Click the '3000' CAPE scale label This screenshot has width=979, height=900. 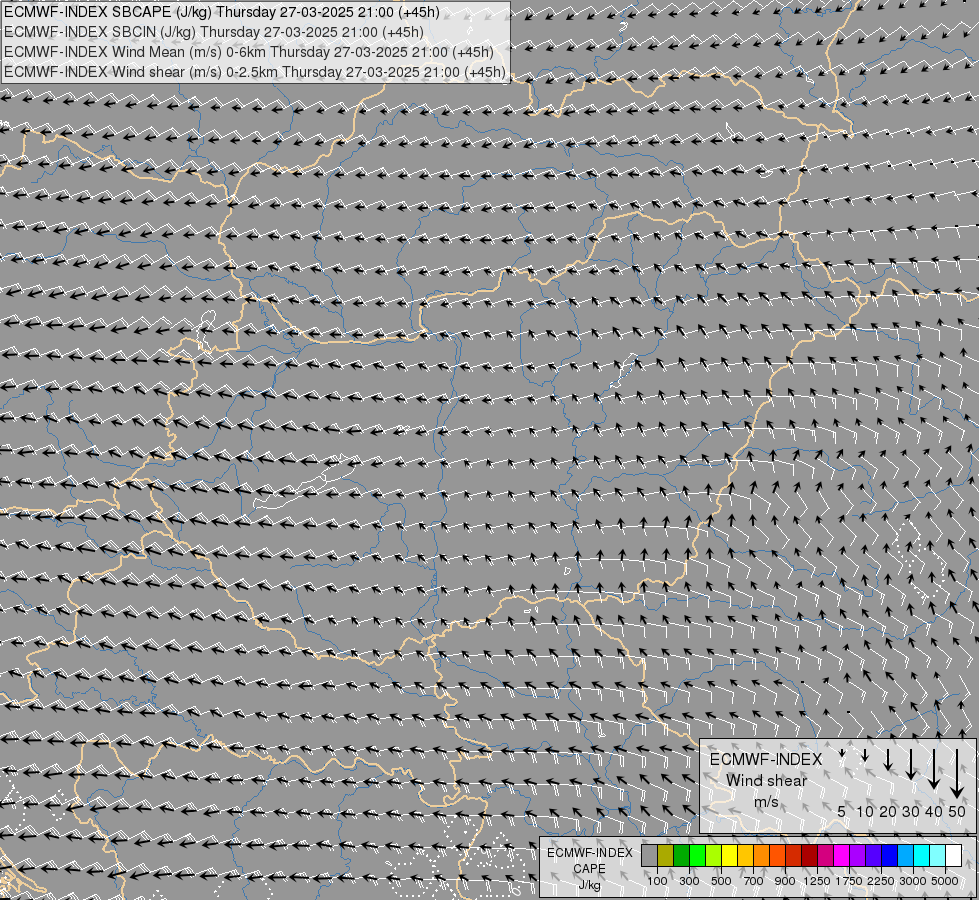point(913,881)
